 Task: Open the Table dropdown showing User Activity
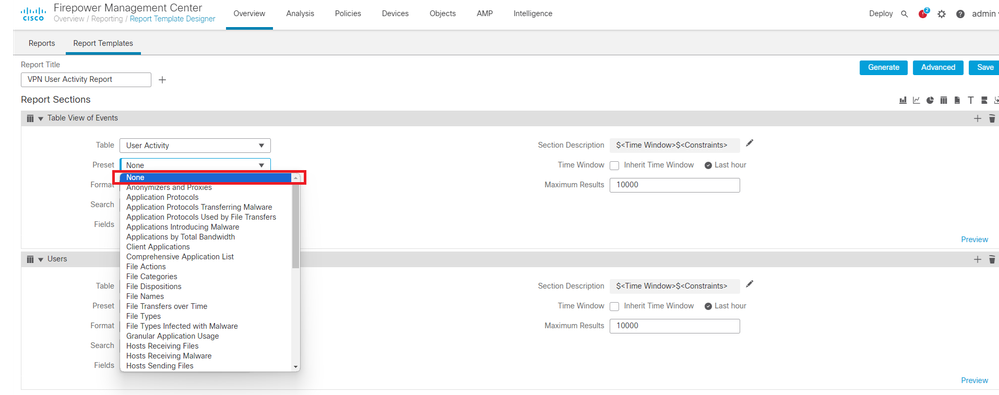pyautogui.click(x=195, y=145)
